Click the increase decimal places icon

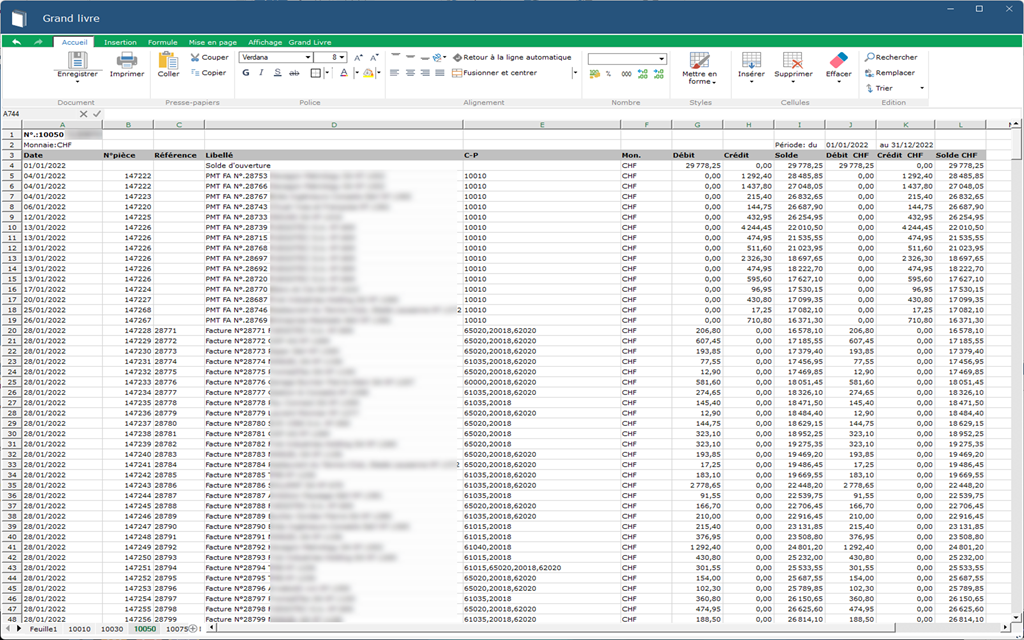(x=643, y=74)
